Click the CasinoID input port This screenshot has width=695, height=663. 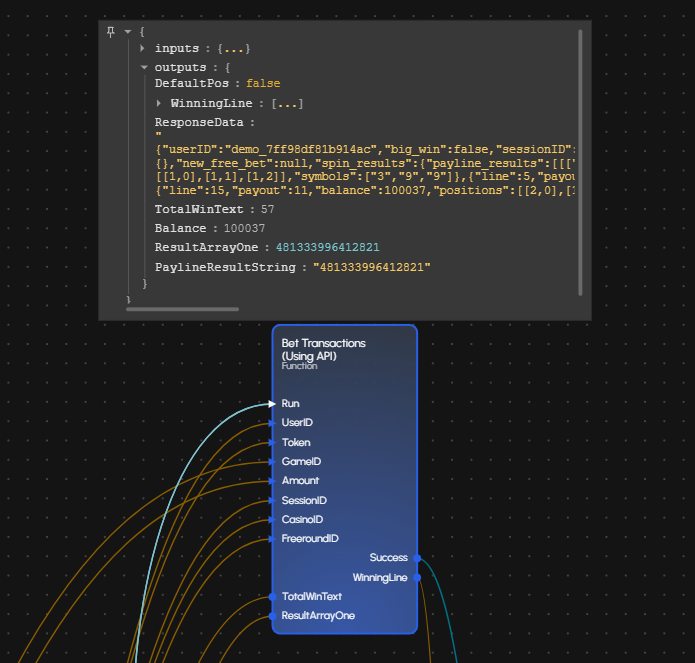(272, 519)
